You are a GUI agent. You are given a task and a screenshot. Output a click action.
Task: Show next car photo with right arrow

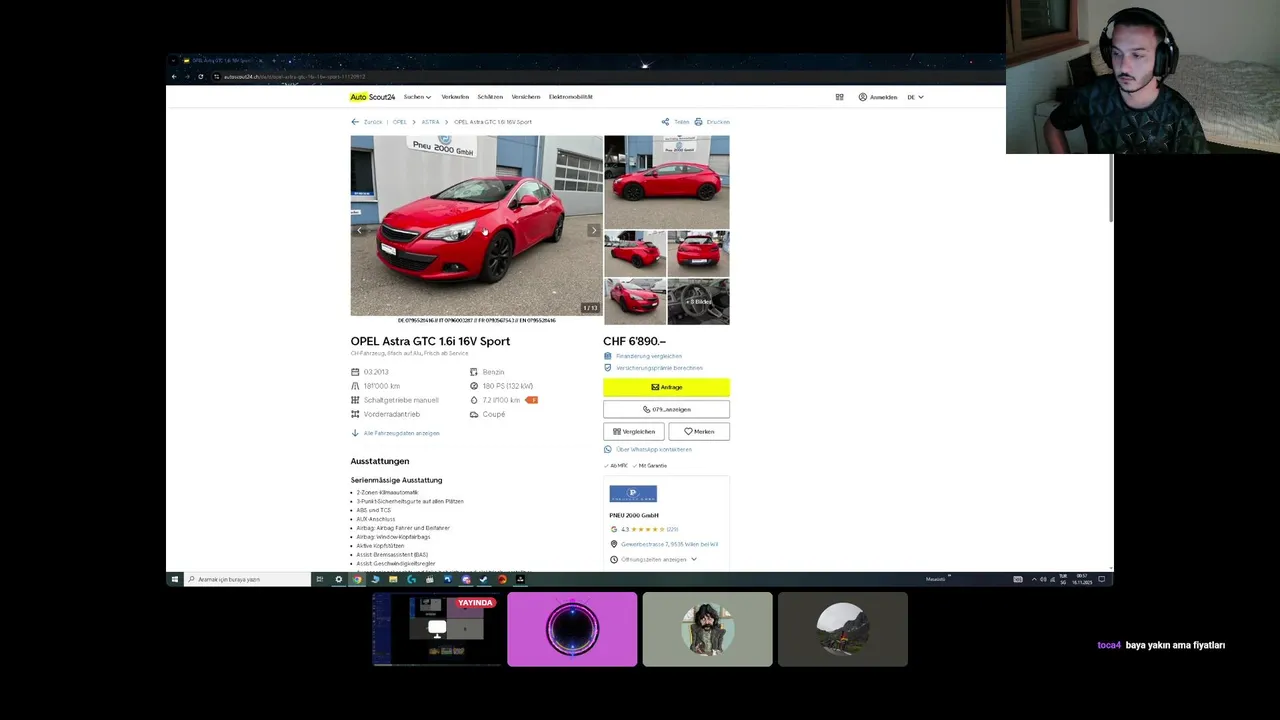pyautogui.click(x=593, y=230)
